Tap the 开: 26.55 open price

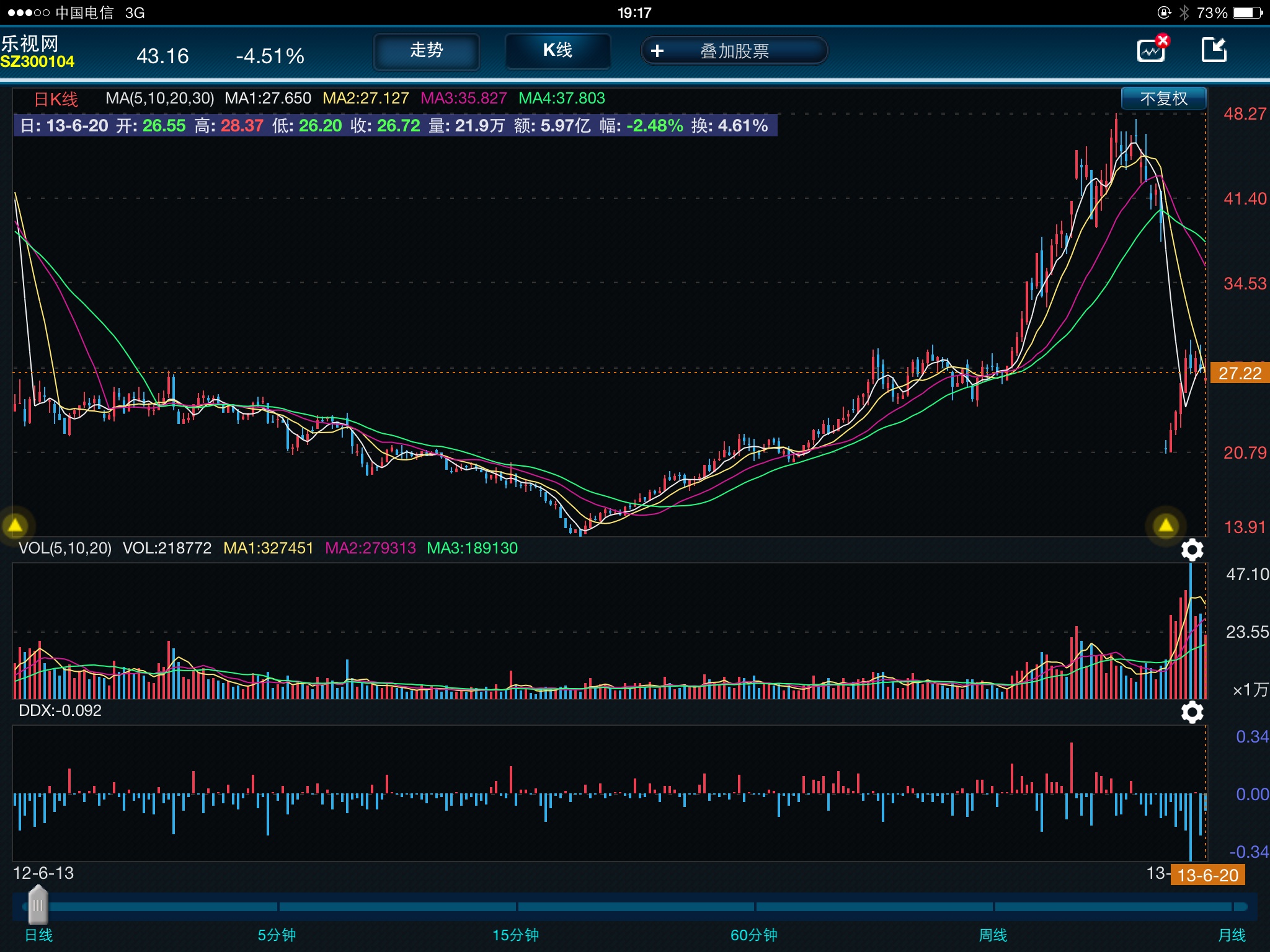coord(151,126)
